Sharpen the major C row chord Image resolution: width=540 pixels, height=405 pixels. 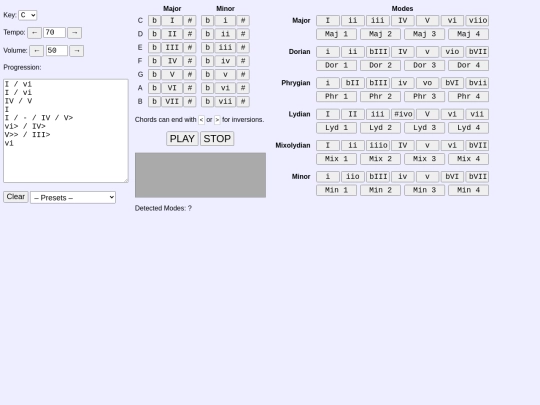click(x=190, y=21)
